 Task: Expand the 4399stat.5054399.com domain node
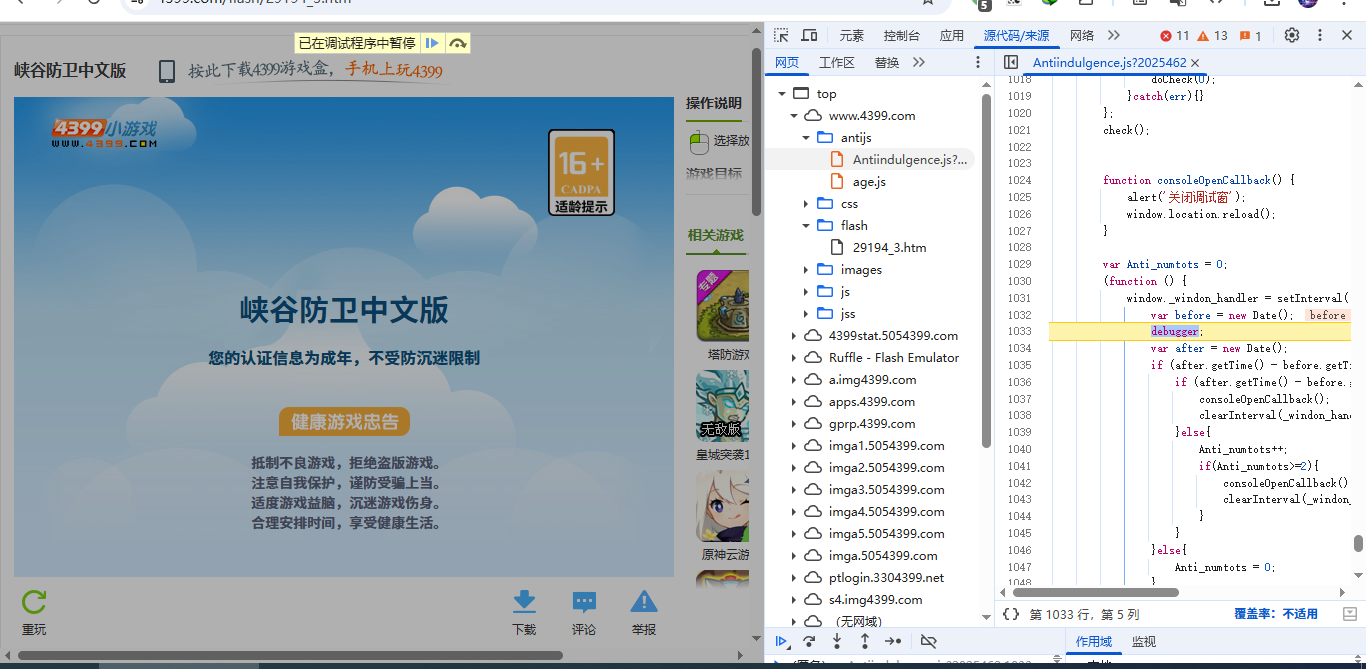(794, 336)
